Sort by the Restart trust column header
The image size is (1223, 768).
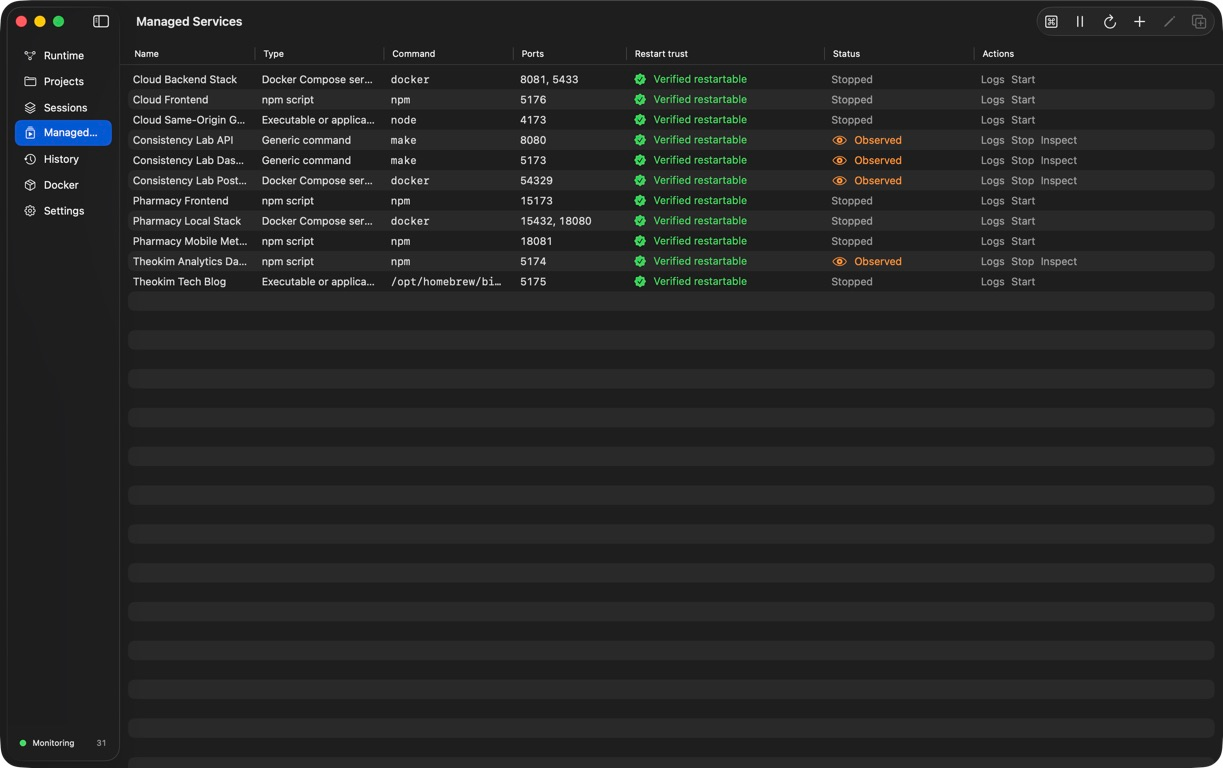click(661, 54)
